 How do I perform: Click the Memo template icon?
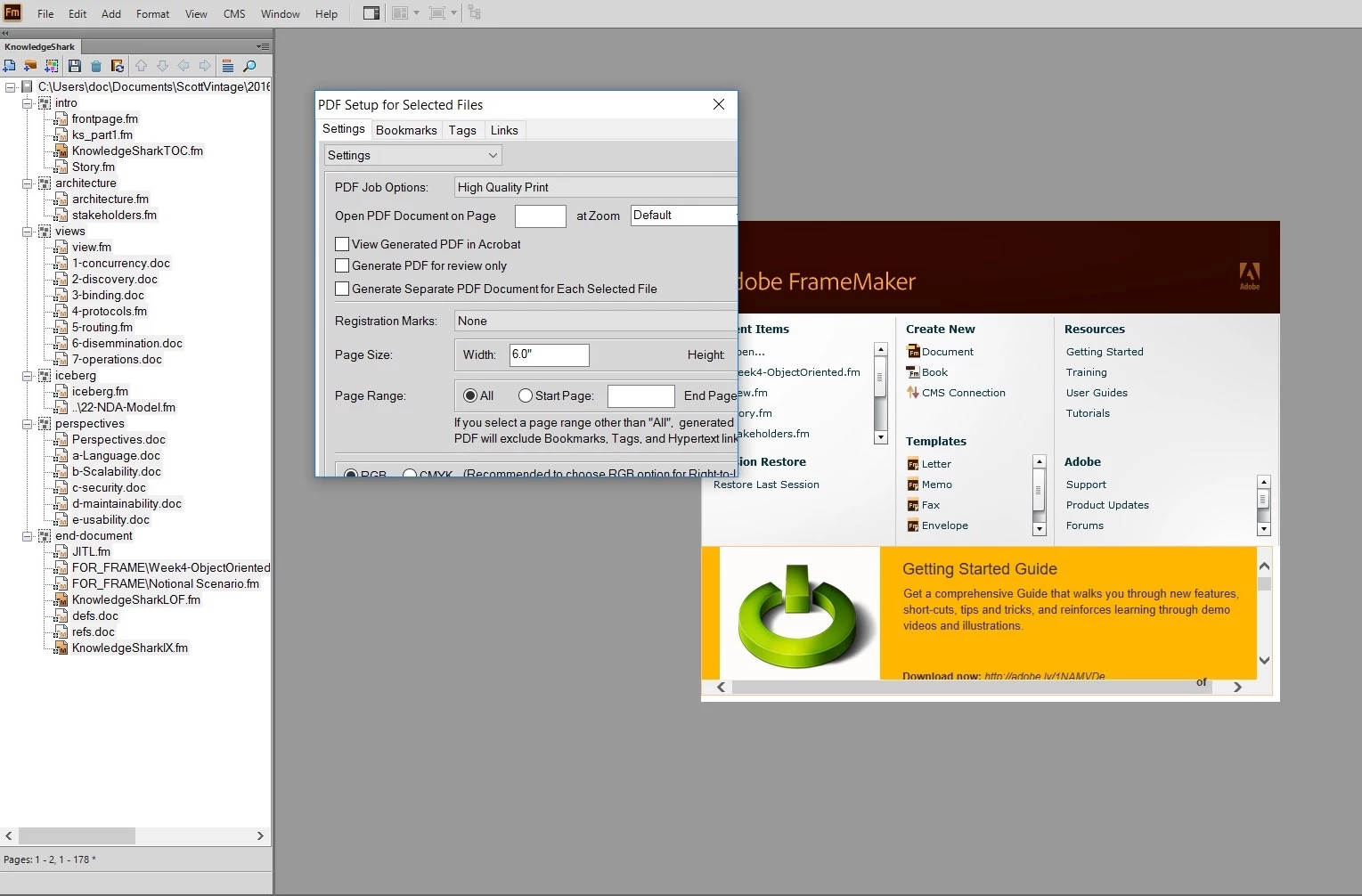913,485
